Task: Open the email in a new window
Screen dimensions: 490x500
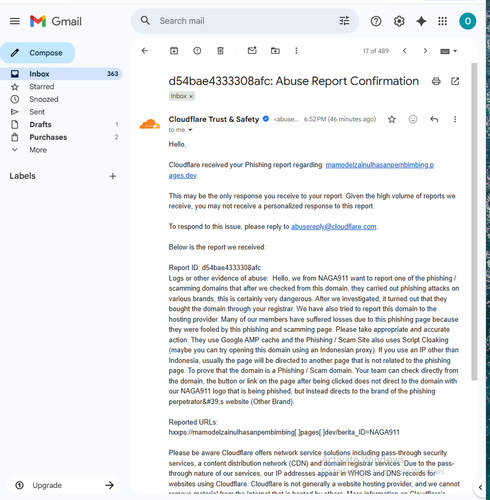Action: 455,81
